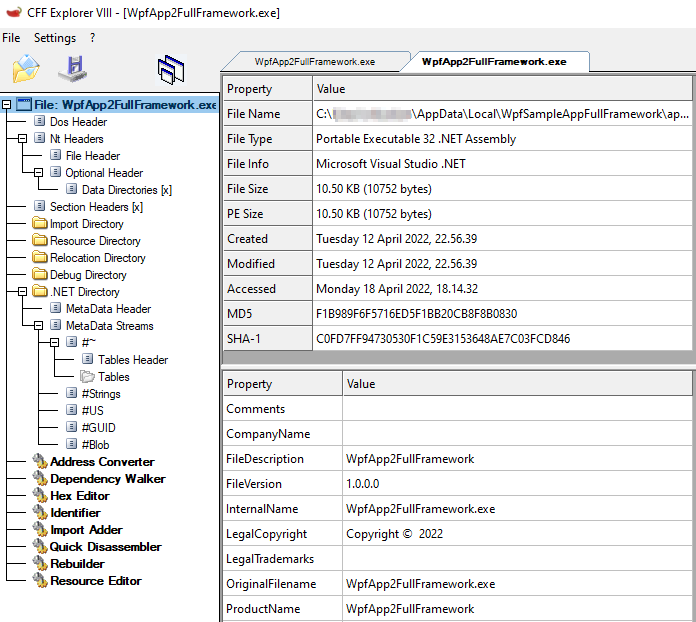Open the File menu
Image resolution: width=696 pixels, height=622 pixels.
click(x=11, y=38)
